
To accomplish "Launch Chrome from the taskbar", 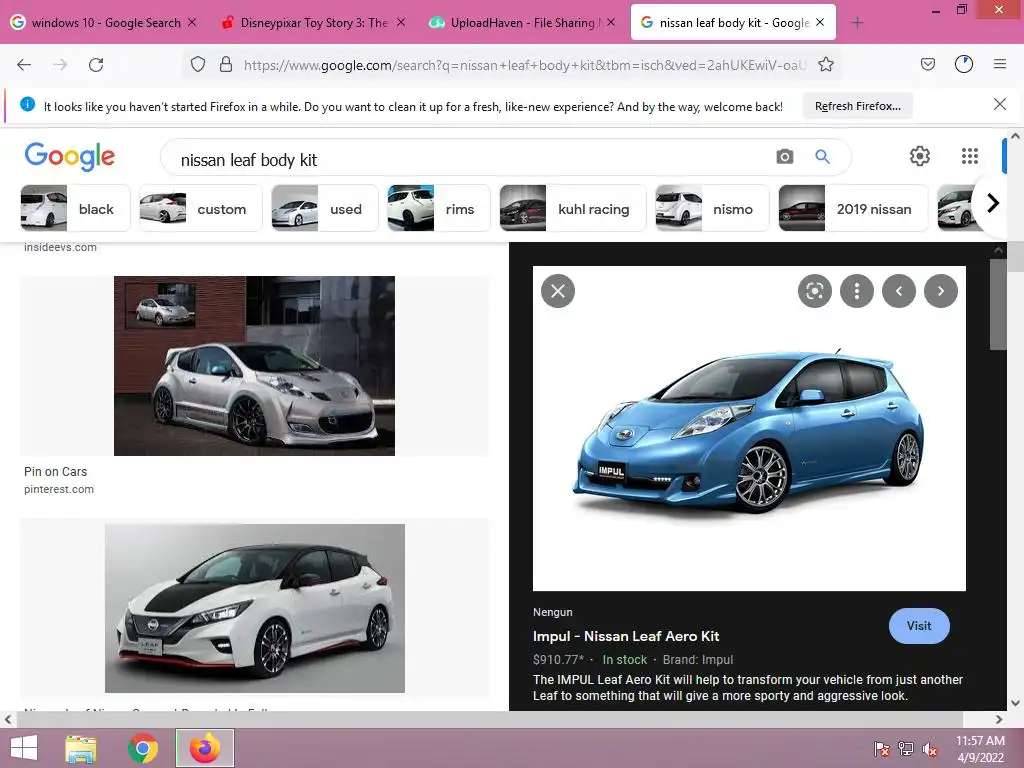I will (143, 748).
